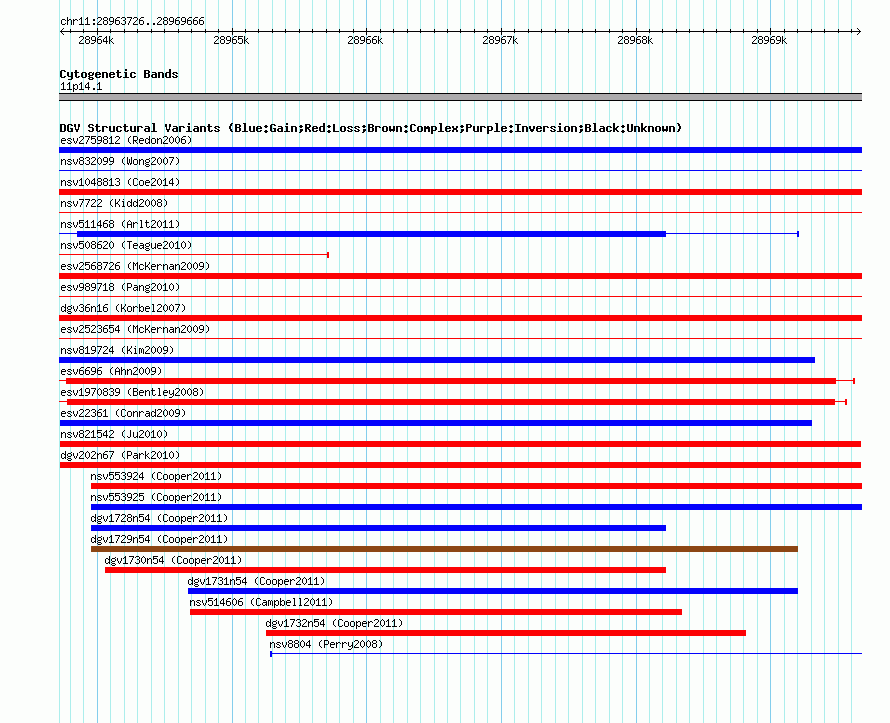Click esv2568726 (McKernan2009) label
Image resolution: width=890 pixels, height=723 pixels.
(x=135, y=266)
